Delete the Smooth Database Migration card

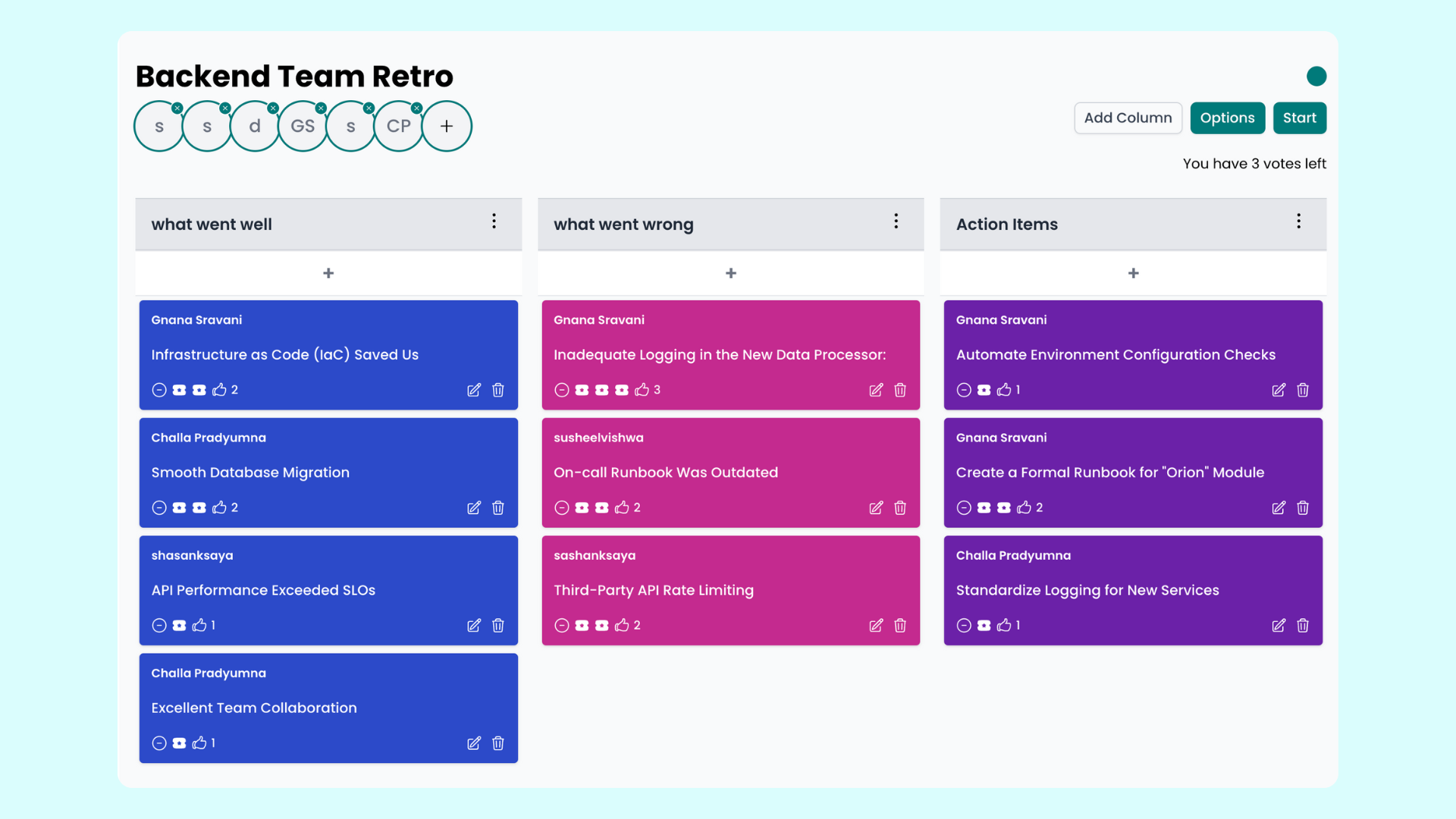click(x=498, y=507)
